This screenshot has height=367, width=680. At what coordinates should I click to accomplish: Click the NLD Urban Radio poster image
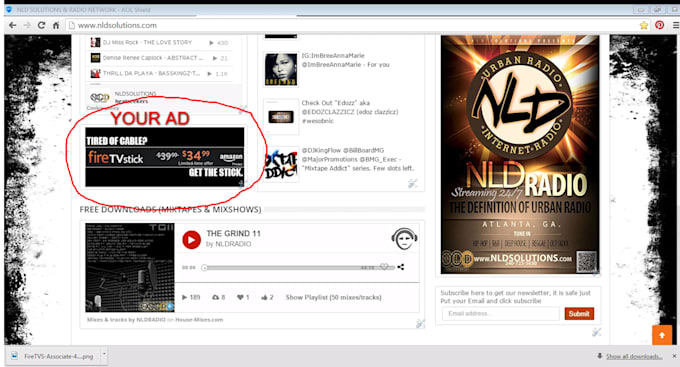coord(520,155)
